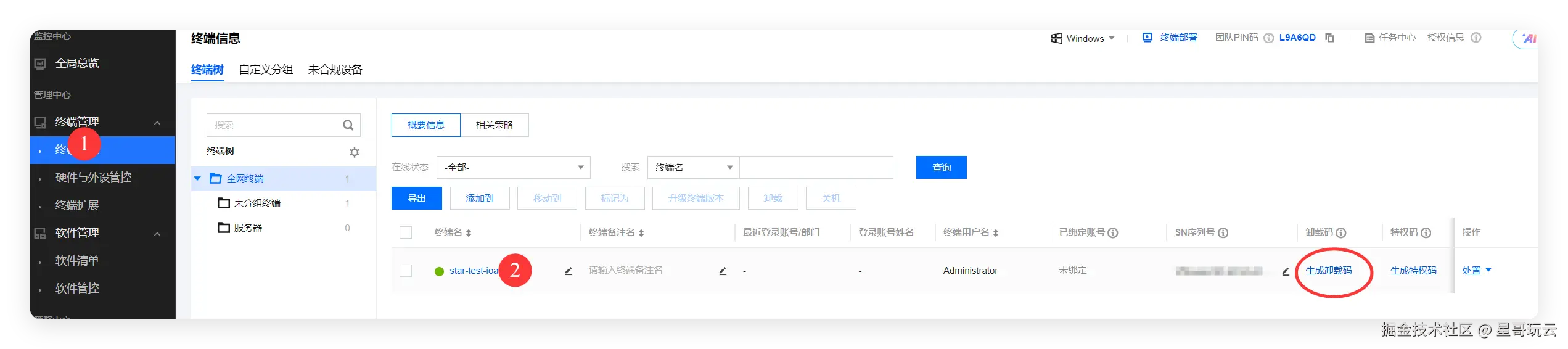Viewport: 1568px width, 349px height.
Task: Sort by 终端备注名 column
Action: [641, 233]
